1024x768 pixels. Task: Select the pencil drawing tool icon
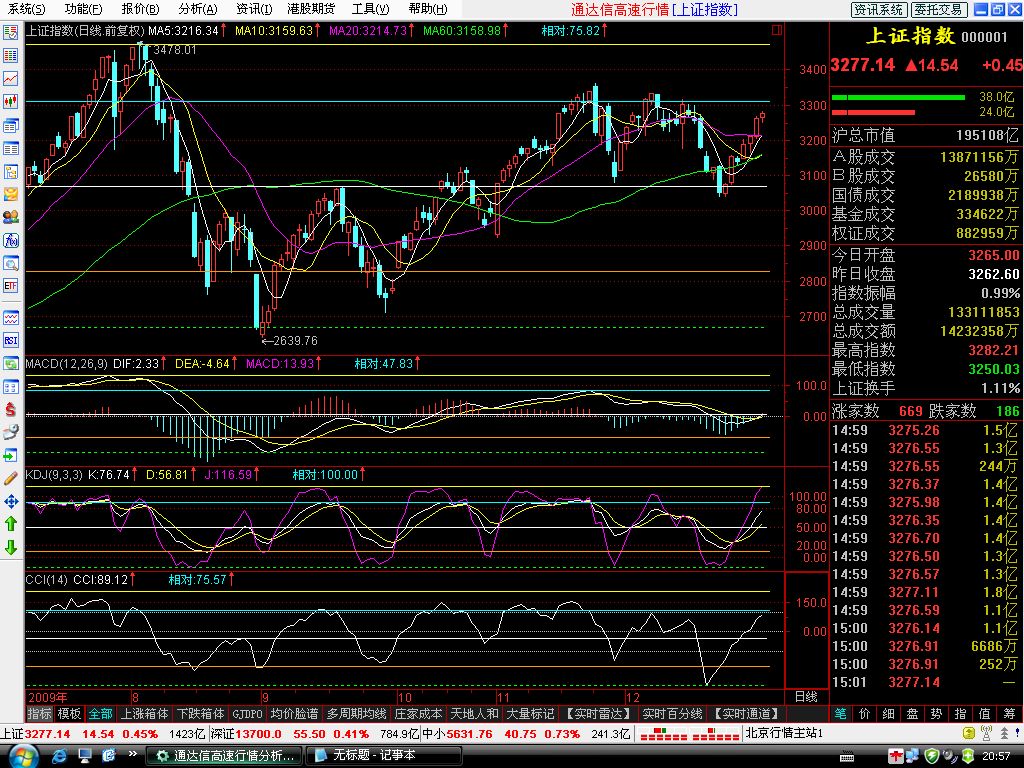pos(11,479)
